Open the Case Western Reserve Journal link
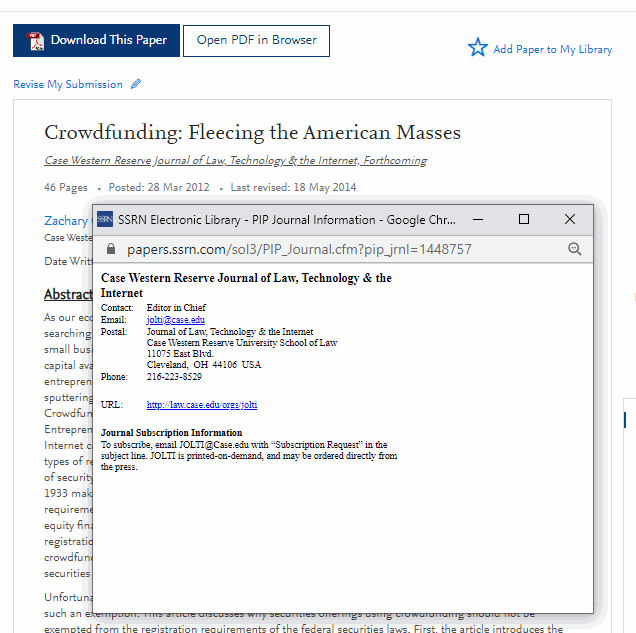The image size is (636, 633). [x=235, y=161]
